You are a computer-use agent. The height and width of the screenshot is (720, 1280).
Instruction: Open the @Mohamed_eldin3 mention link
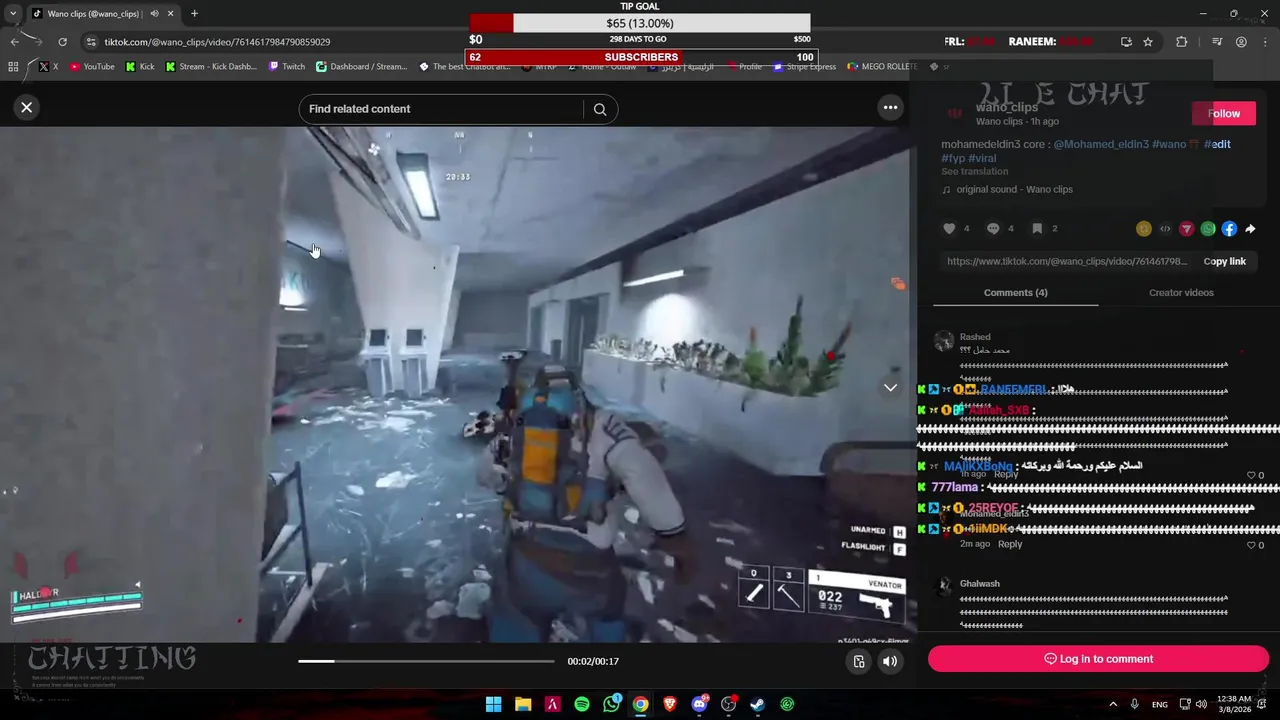1100,144
